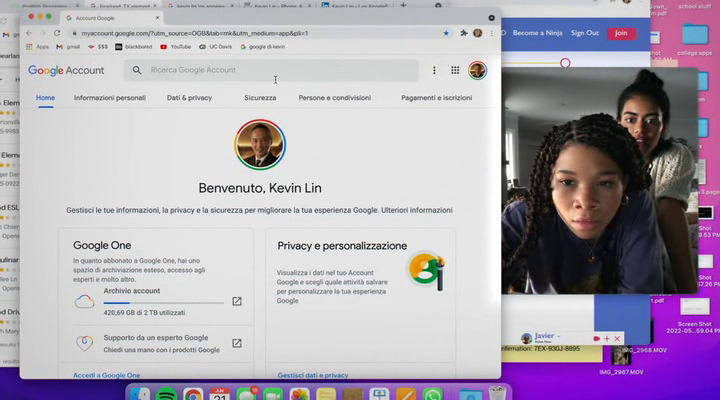Viewport: 720px width, 400px height.
Task: Open the Trash in the dock
Action: (x=497, y=394)
